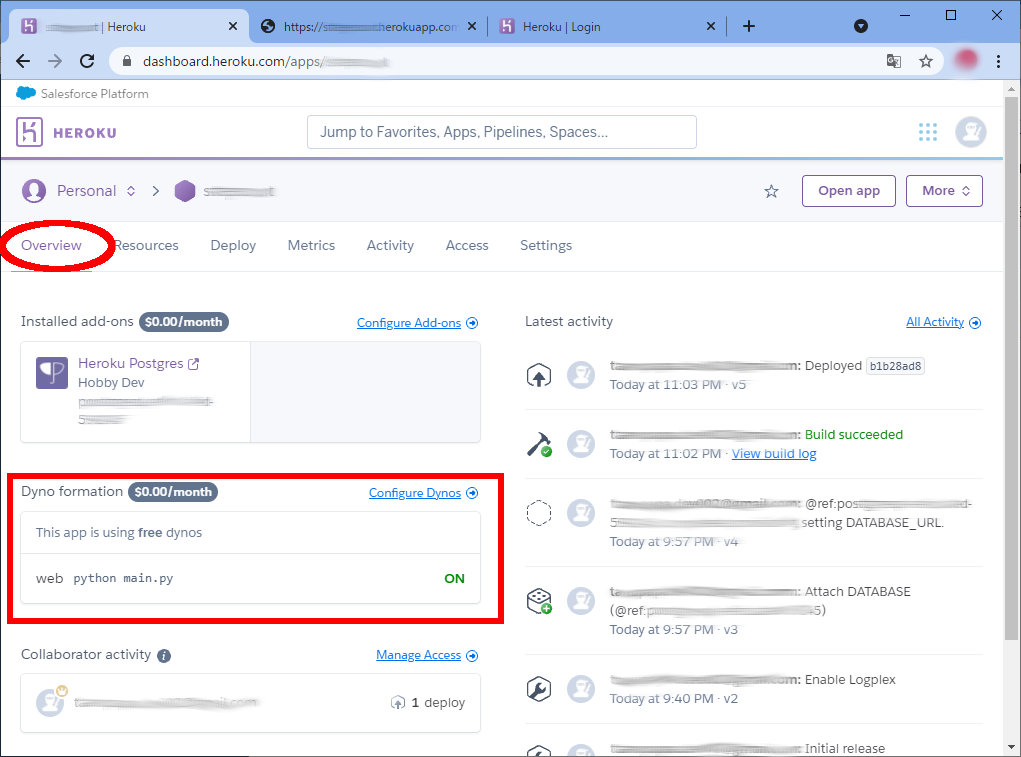Favorite this app with the star icon
The image size is (1021, 757).
tap(771, 191)
